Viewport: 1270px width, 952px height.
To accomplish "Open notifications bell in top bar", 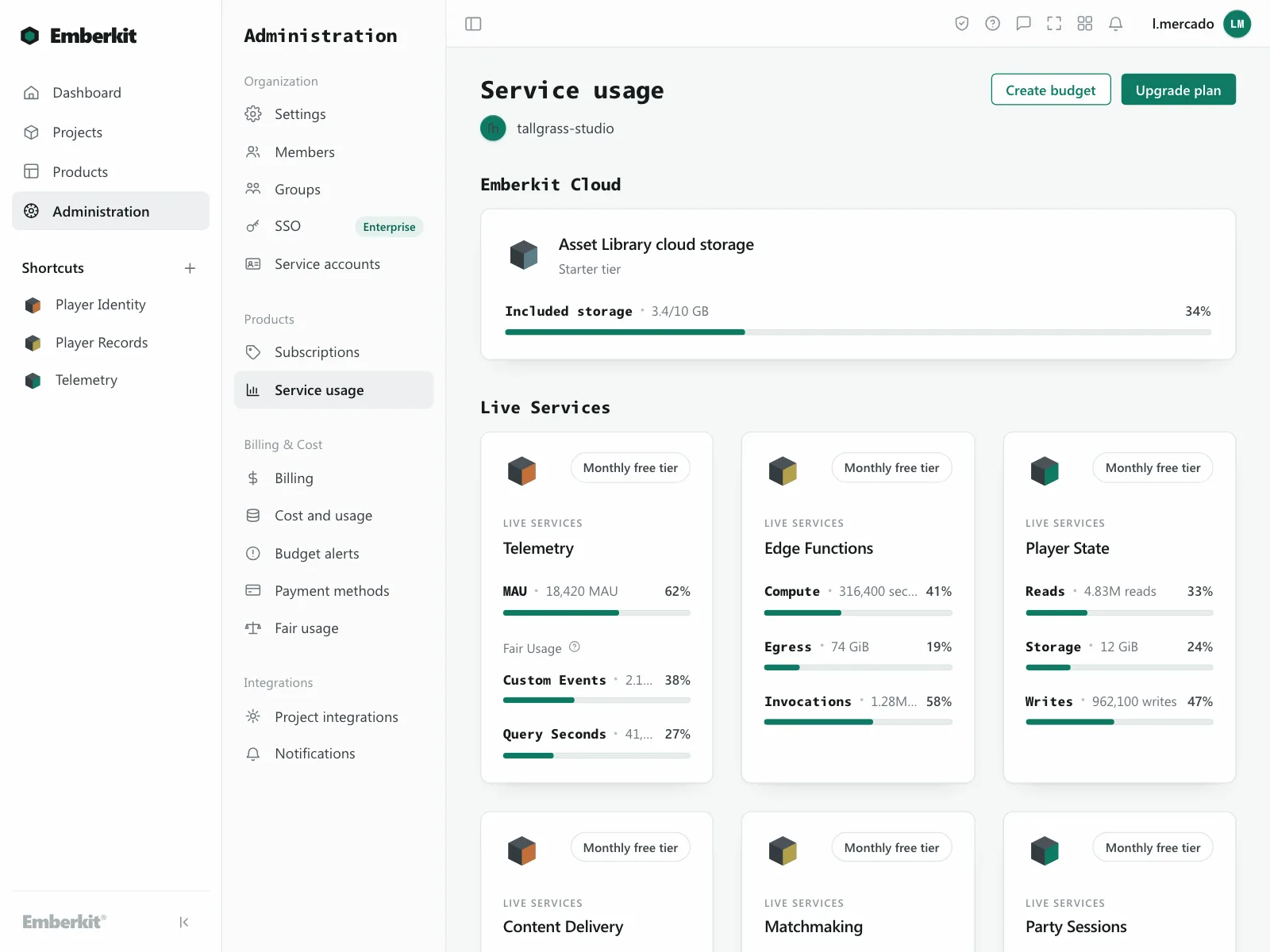I will [1115, 24].
